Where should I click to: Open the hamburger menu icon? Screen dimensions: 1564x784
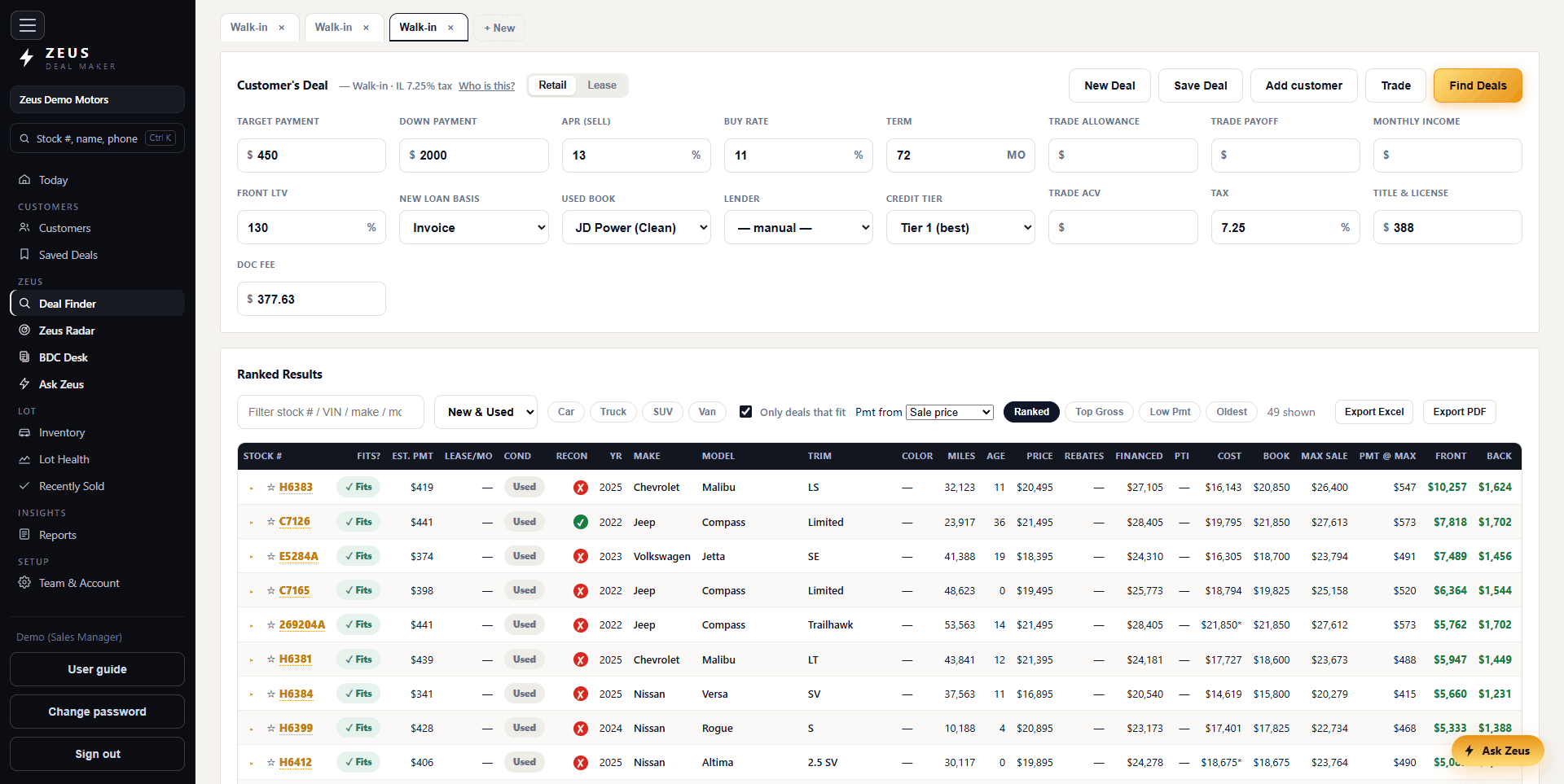[x=28, y=25]
